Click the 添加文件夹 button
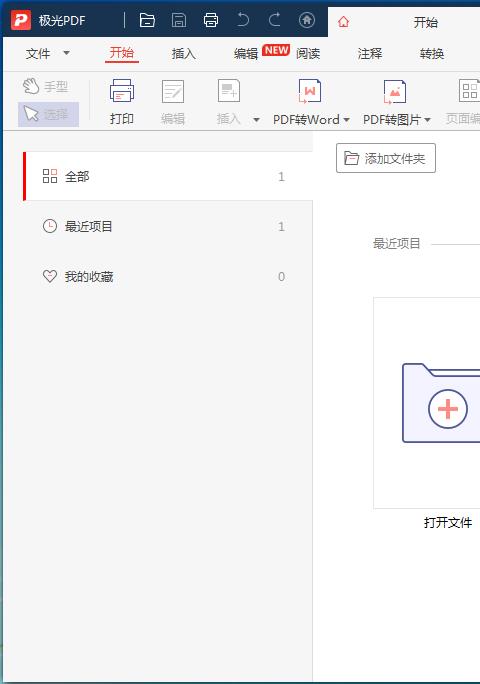The image size is (480, 684). (386, 158)
